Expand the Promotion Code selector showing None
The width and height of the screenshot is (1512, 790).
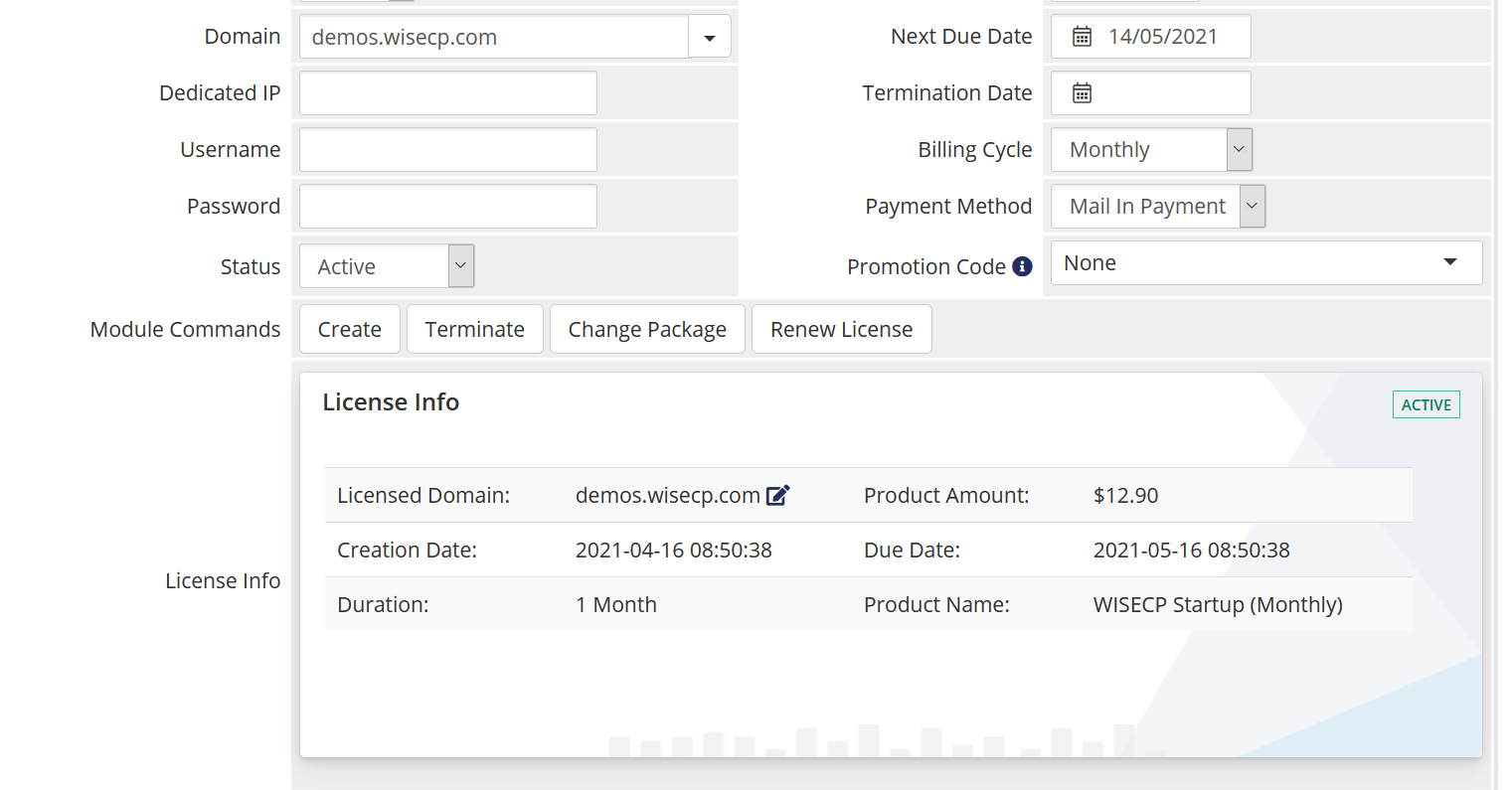point(1266,263)
